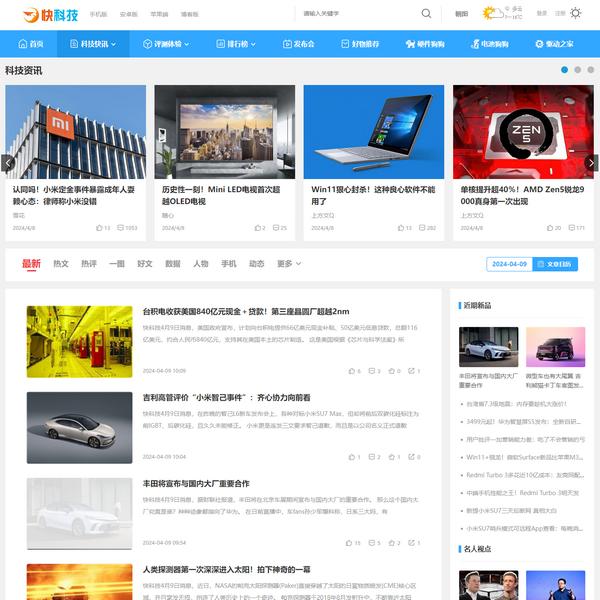600x600 pixels.
Task: Click the search magnifier icon
Action: click(x=427, y=14)
